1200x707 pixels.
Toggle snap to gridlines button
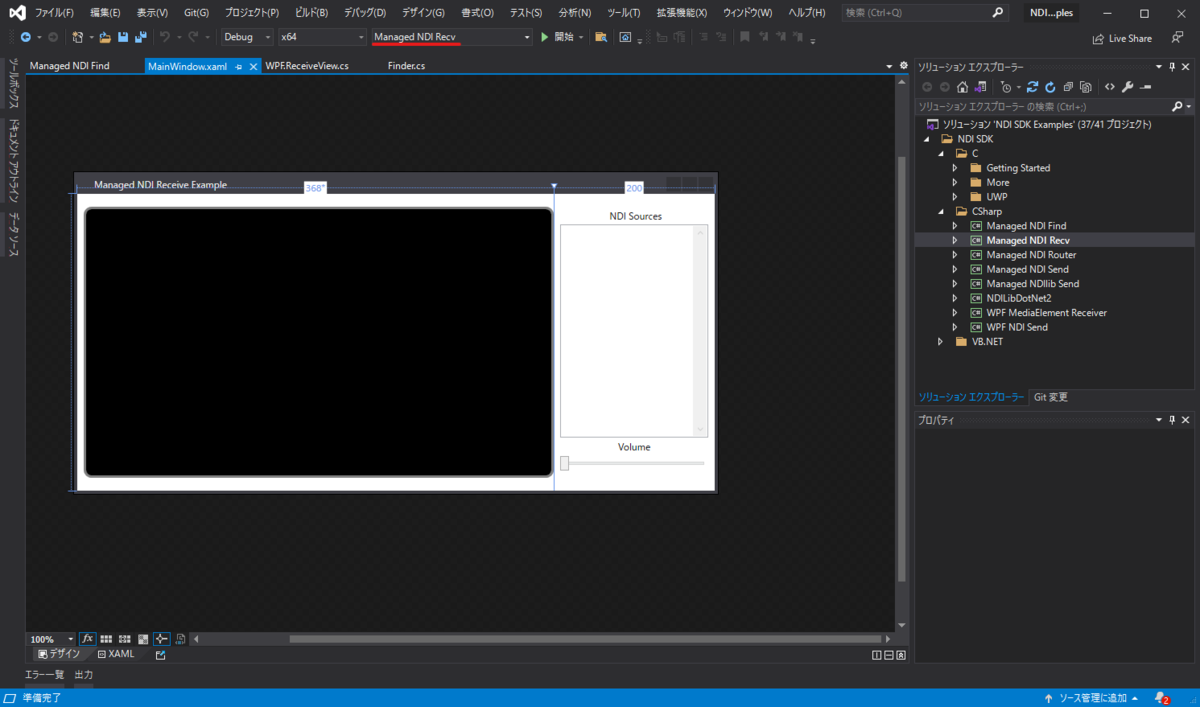(124, 639)
